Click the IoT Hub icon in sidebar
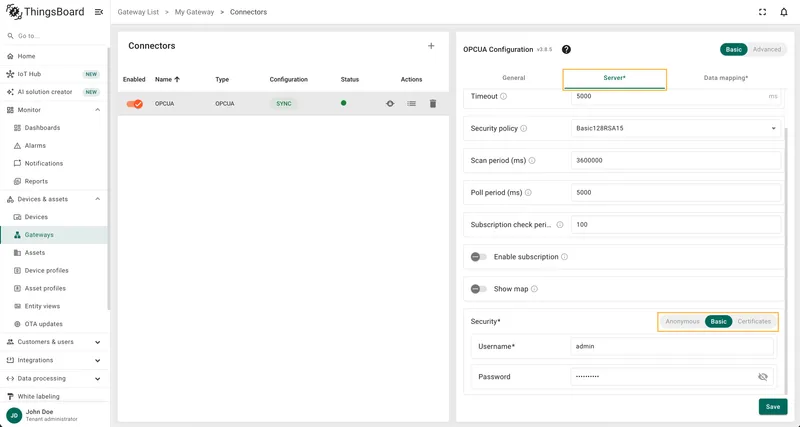 [10, 74]
